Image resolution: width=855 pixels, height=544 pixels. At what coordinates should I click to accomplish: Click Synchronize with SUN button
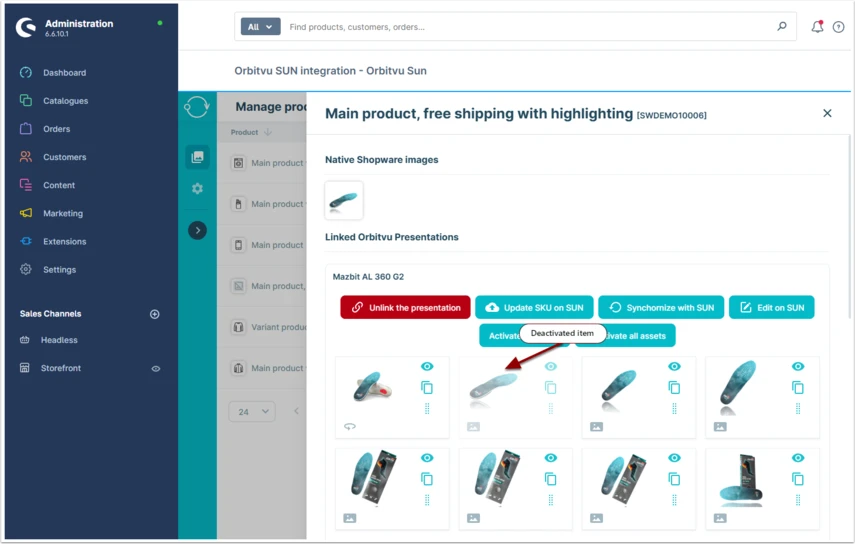tap(661, 307)
